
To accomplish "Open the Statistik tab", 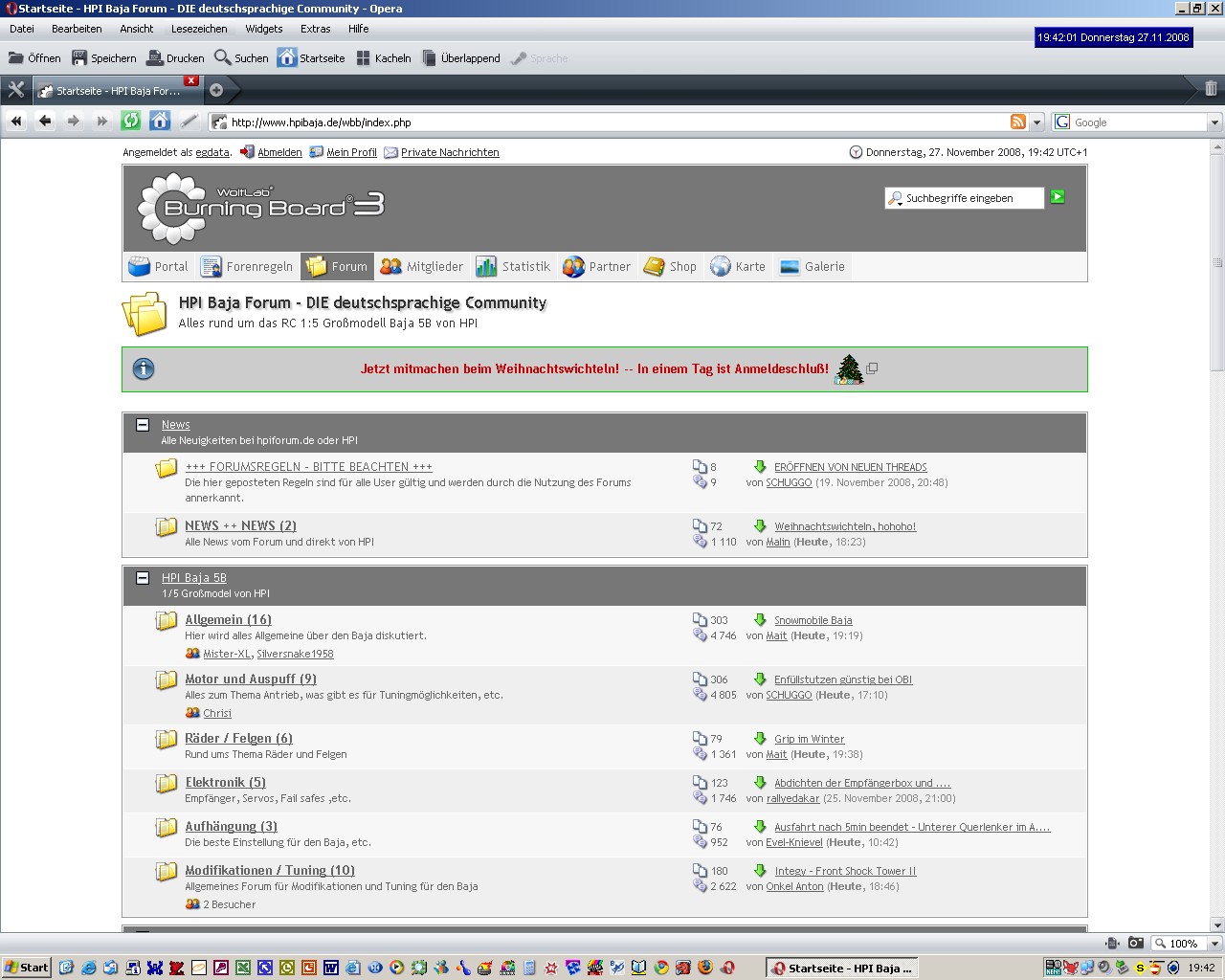I will pyautogui.click(x=513, y=267).
